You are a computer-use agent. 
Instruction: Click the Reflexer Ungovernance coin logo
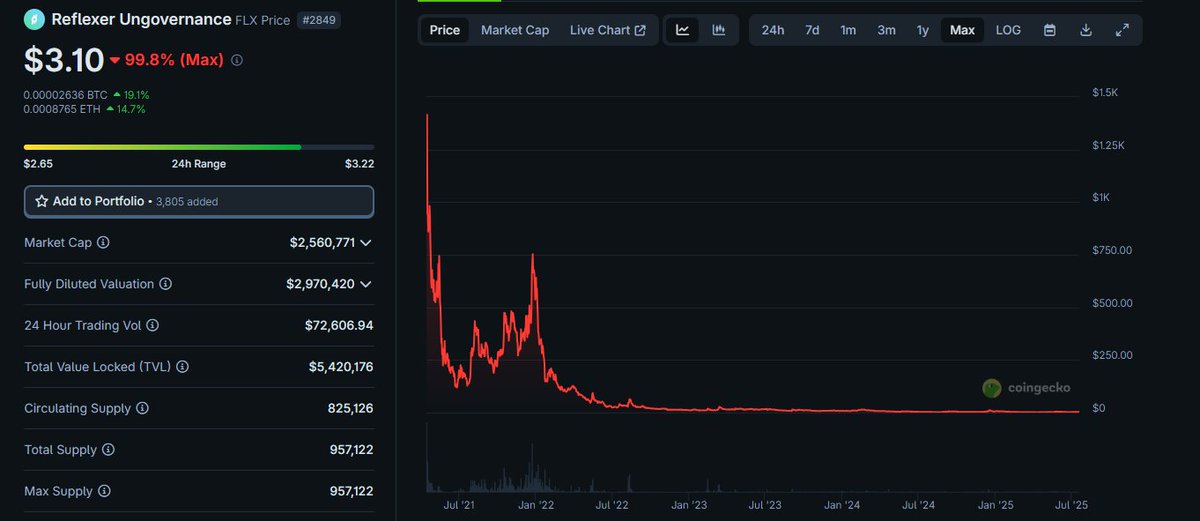pos(34,19)
